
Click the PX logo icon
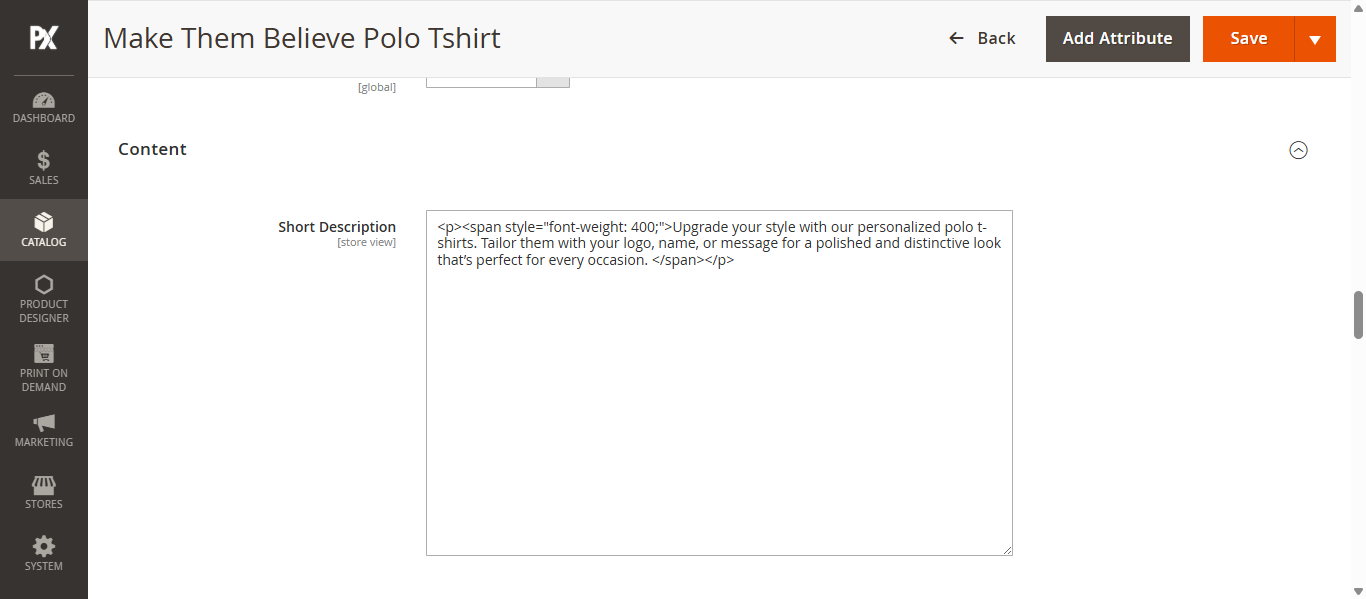tap(43, 38)
